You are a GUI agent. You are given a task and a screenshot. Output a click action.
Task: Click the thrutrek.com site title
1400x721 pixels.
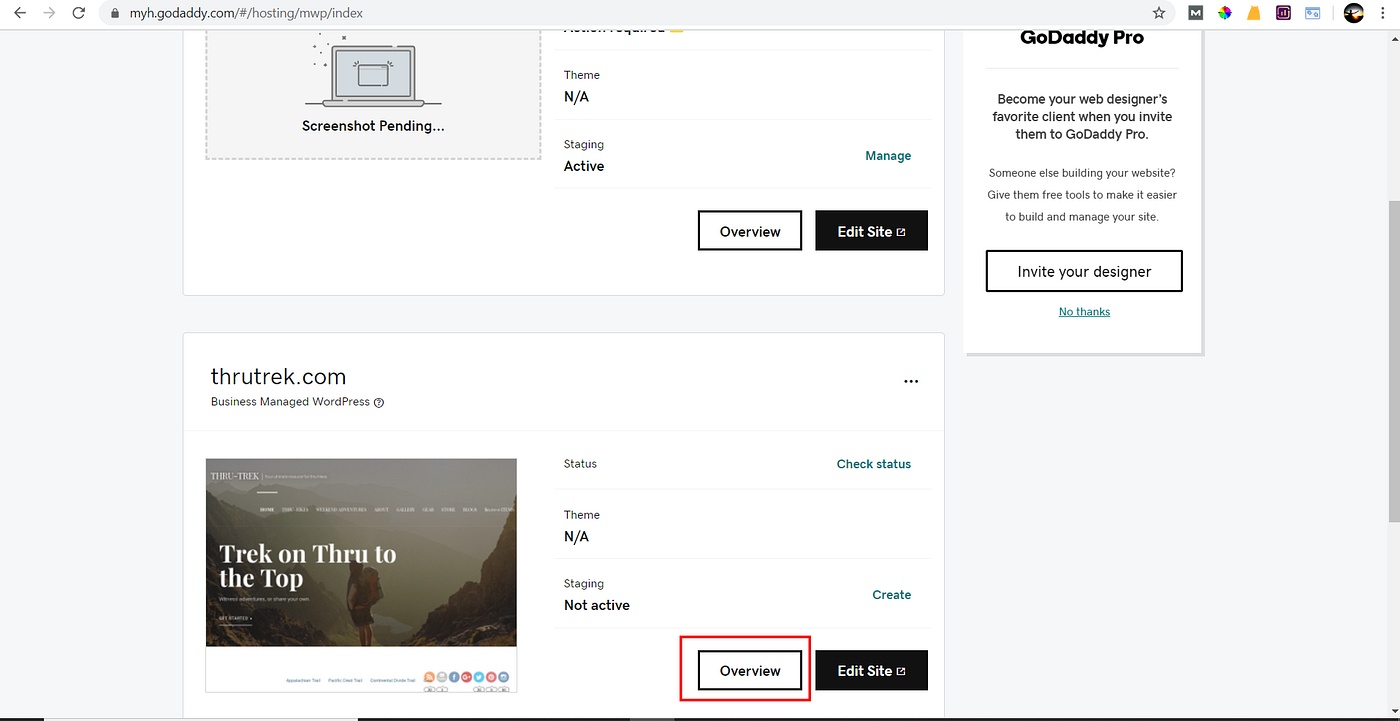click(x=278, y=377)
